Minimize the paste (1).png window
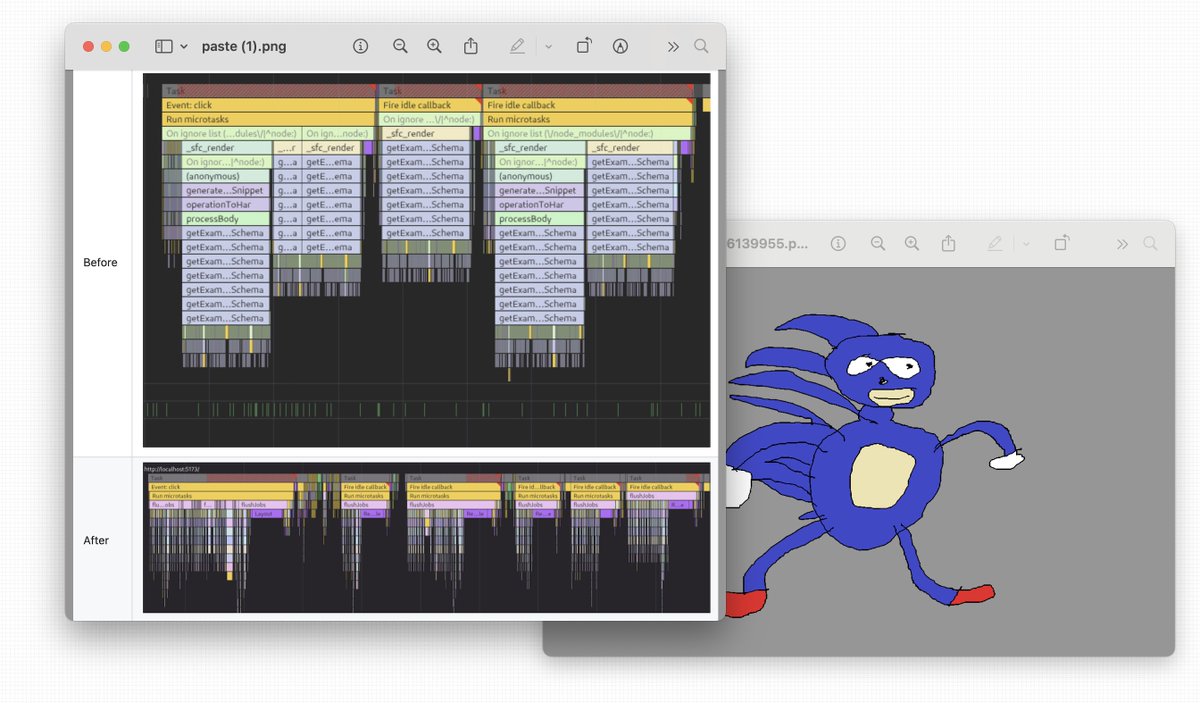 coord(106,47)
